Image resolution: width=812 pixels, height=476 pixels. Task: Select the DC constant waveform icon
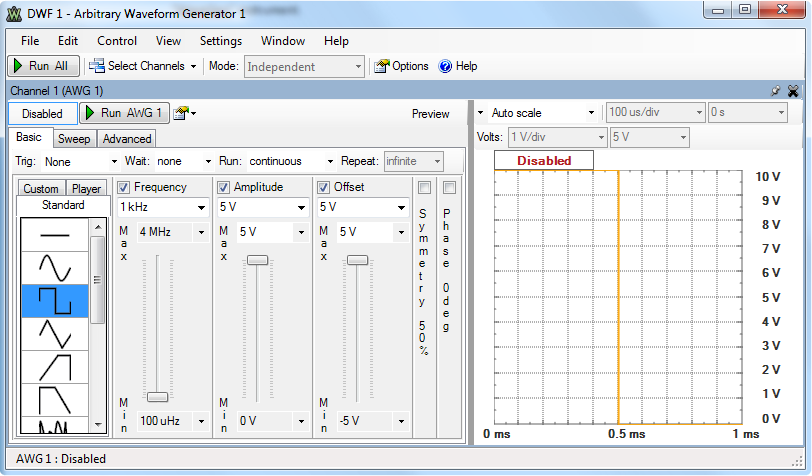54,235
